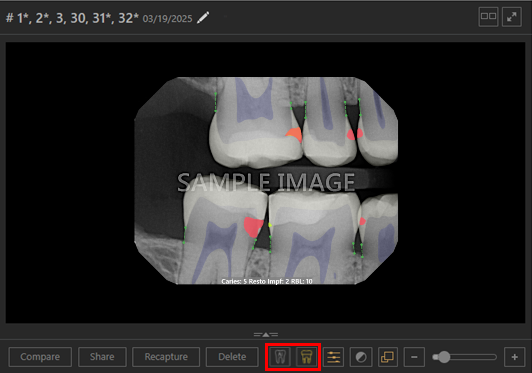Click tooth numbers title '# 1*, 2*, 3, 30, 31*, 32*'
This screenshot has height=373, width=532.
coord(72,18)
